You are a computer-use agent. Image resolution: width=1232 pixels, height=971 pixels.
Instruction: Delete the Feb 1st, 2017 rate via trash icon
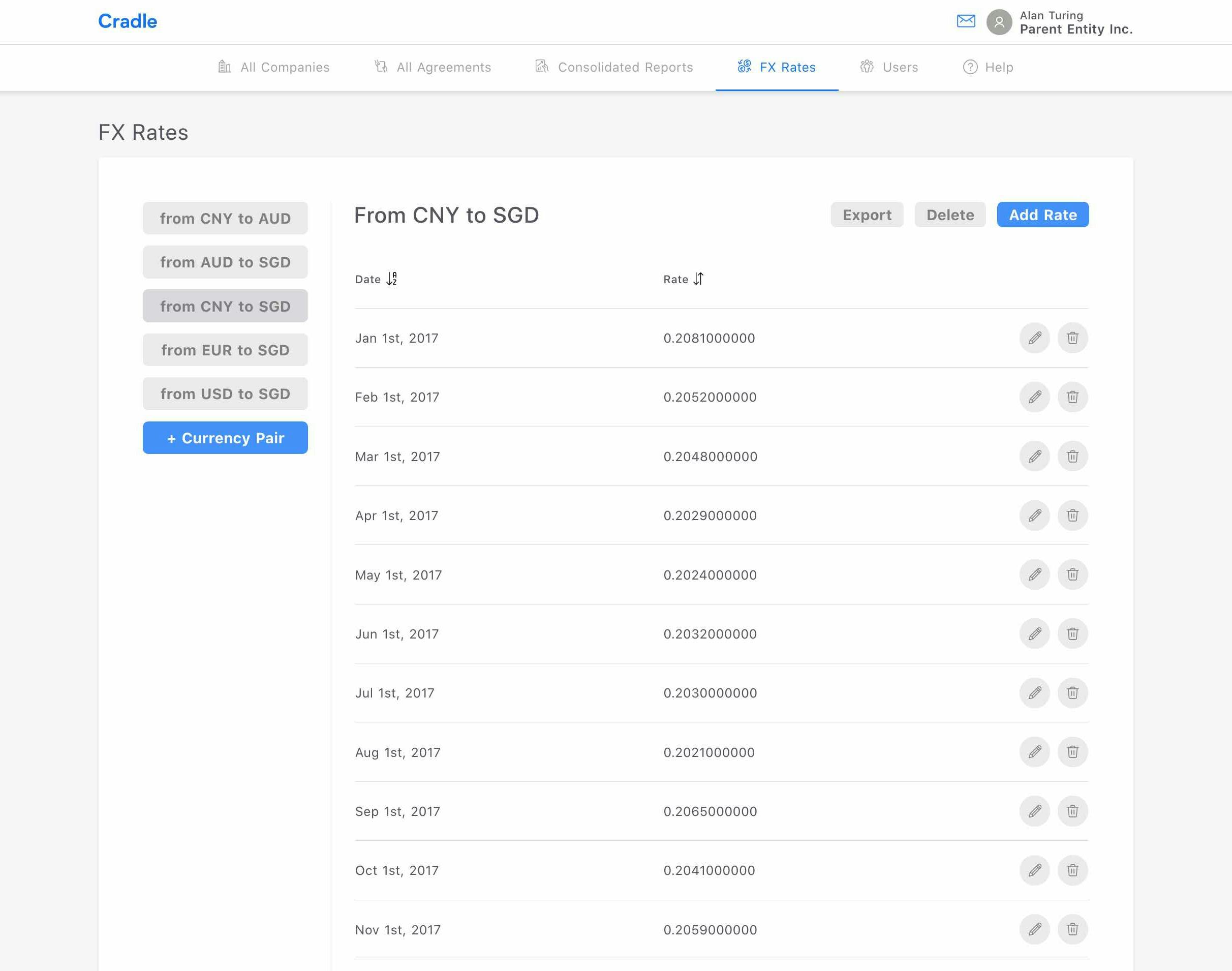point(1073,397)
